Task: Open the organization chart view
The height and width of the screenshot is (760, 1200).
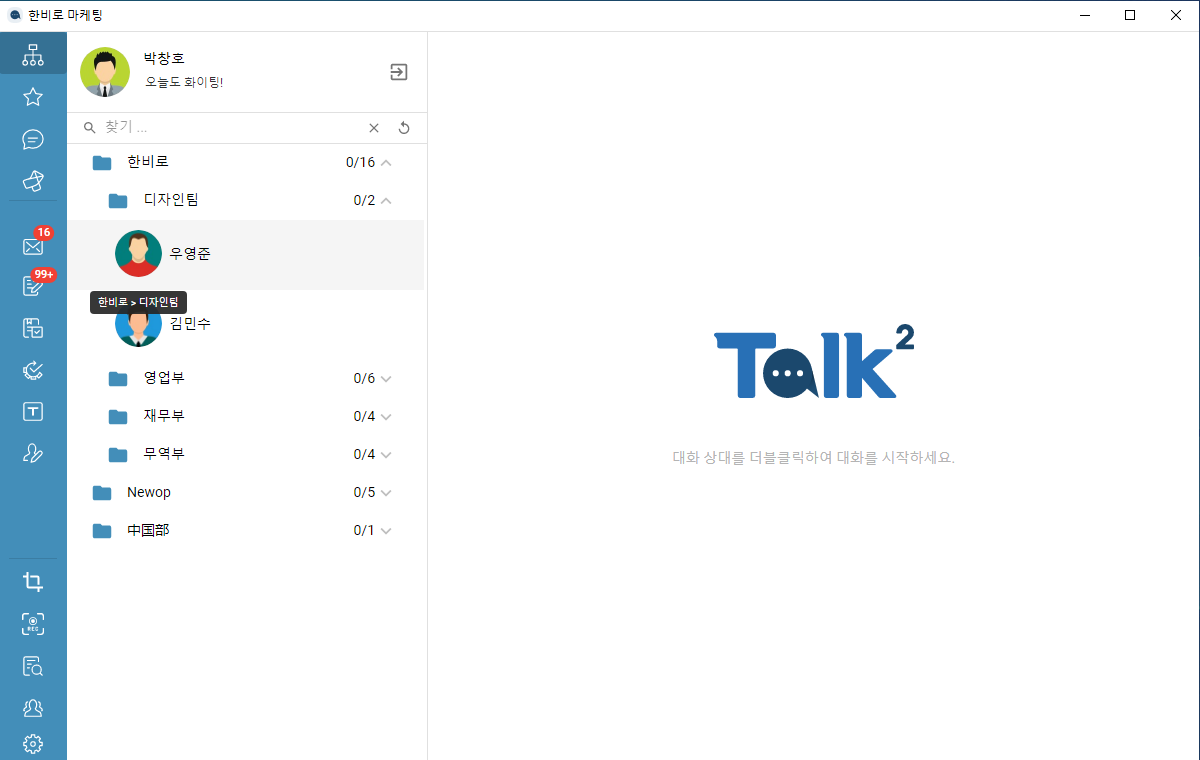Action: pyautogui.click(x=33, y=54)
